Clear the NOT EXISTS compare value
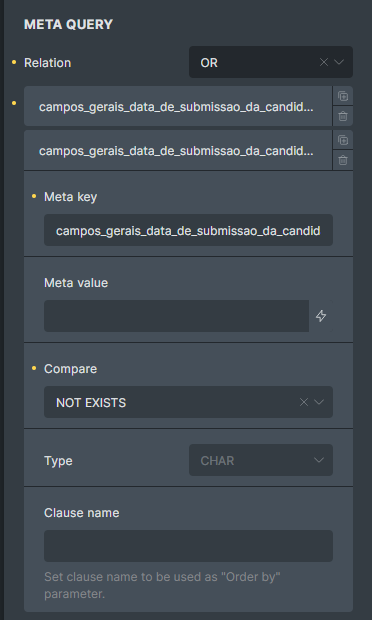 coord(304,402)
